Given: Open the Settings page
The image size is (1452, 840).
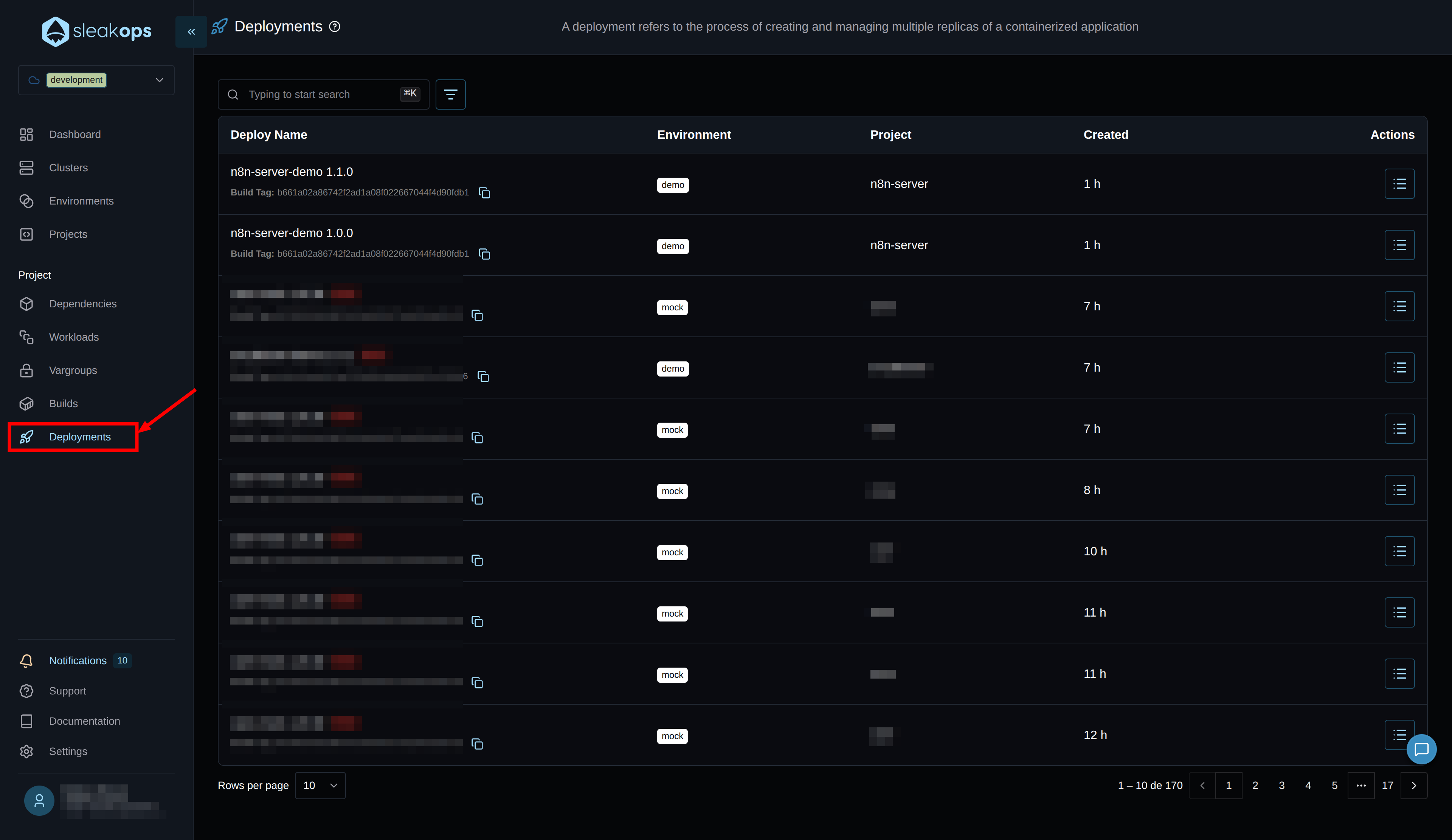Looking at the screenshot, I should coord(67,751).
